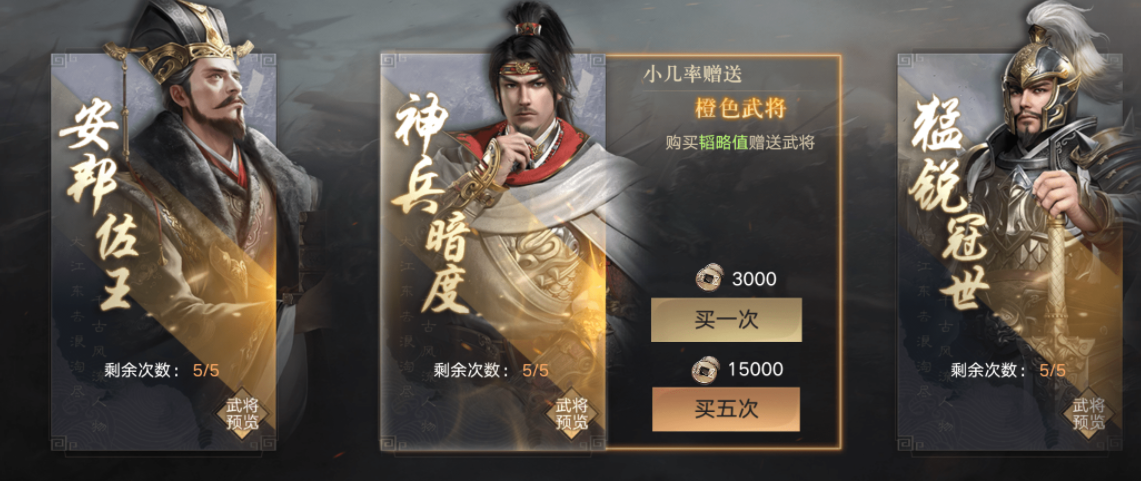Select the 猛锐冠世 general card
The height and width of the screenshot is (481, 1141).
click(x=1010, y=251)
